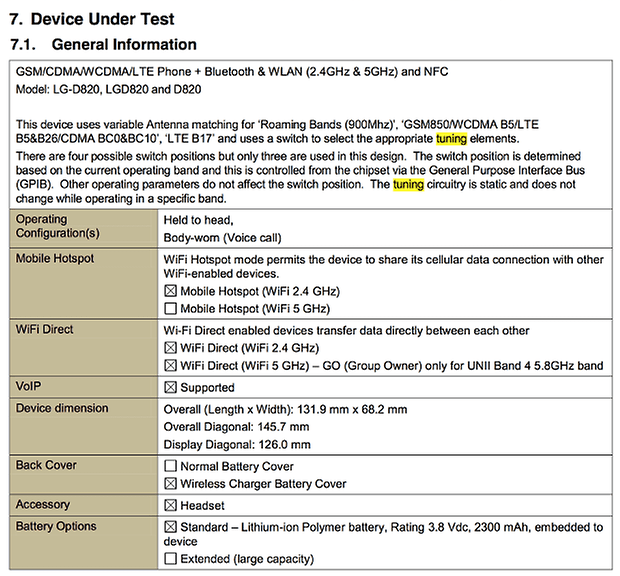Click the 'Battery Options' row label
This screenshot has height=576, width=620.
(x=56, y=526)
